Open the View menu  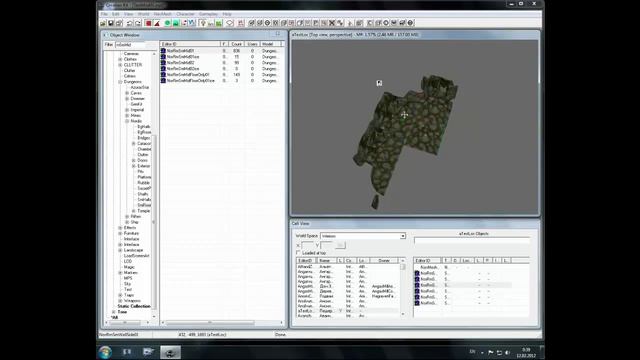click(x=128, y=14)
